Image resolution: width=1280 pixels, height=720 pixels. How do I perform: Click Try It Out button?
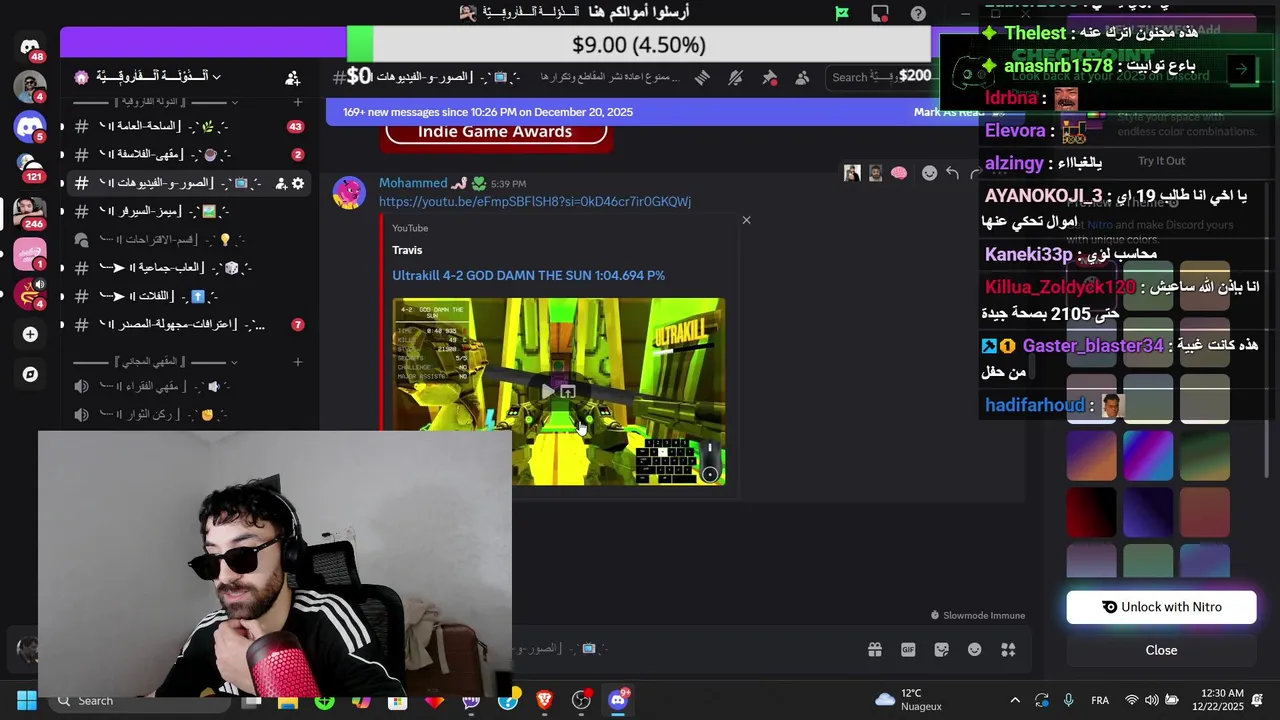[1161, 161]
